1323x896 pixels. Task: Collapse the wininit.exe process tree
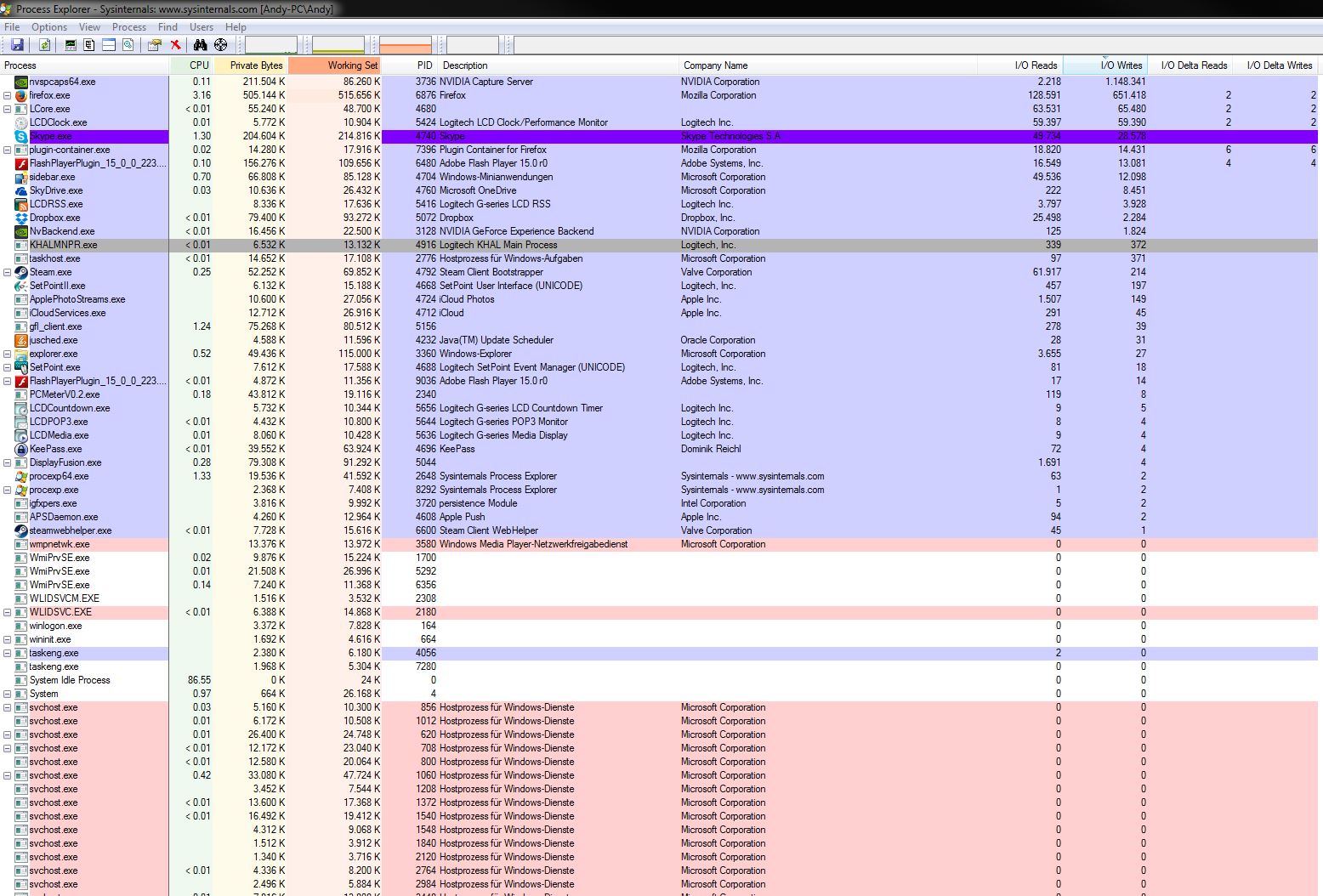coord(7,639)
